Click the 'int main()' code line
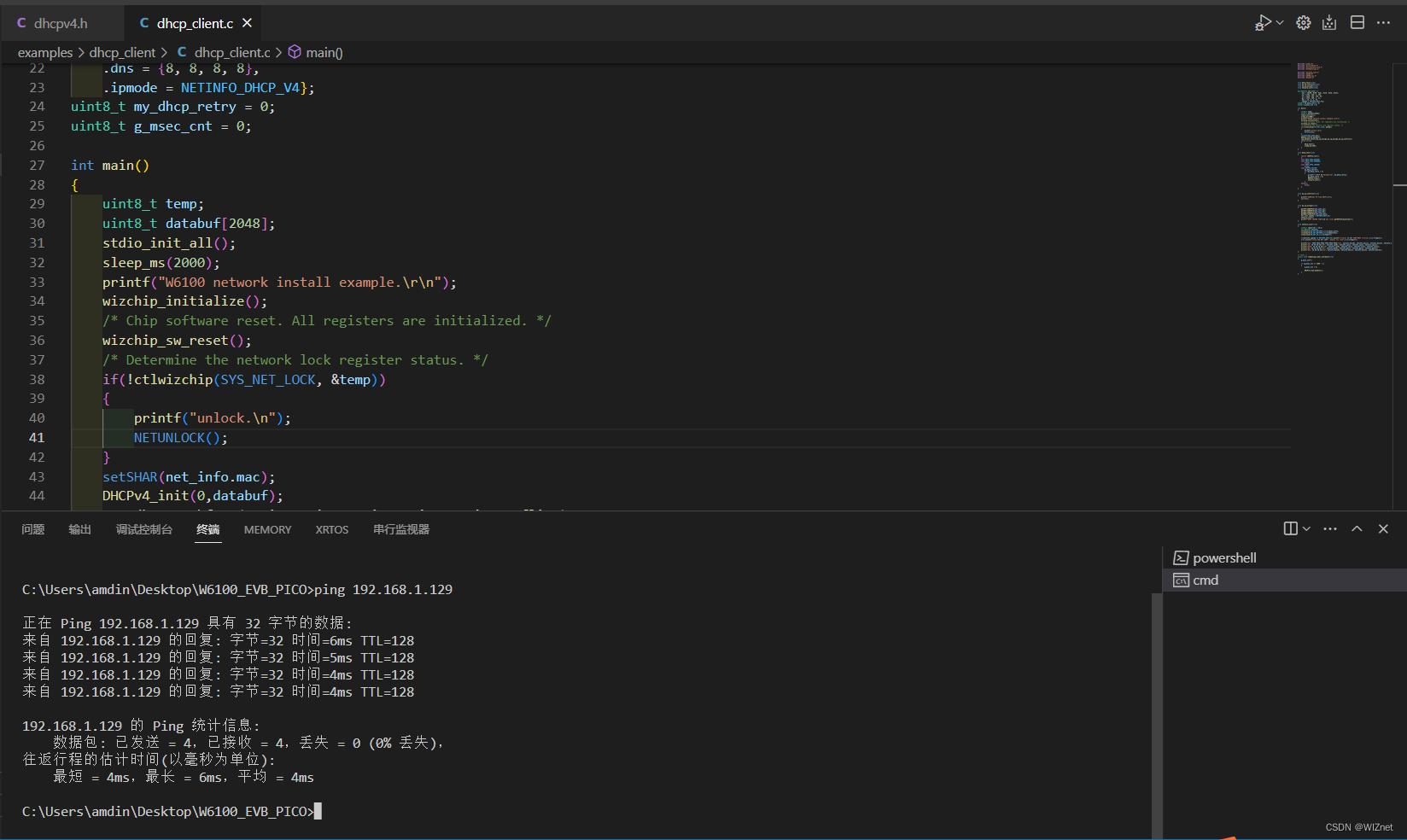The image size is (1407, 840). point(110,165)
